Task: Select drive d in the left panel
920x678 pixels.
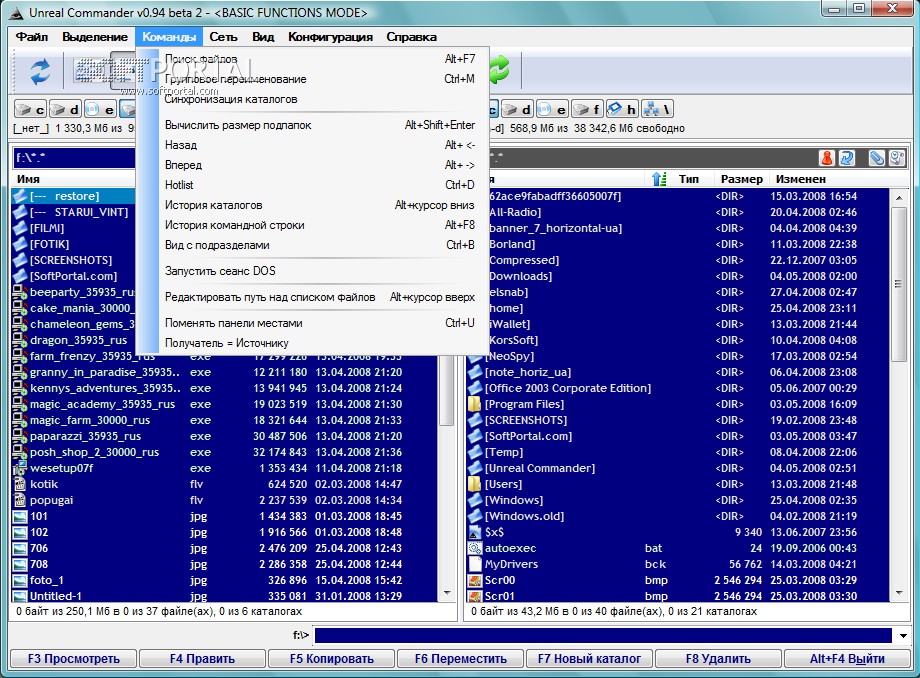Action: 65,109
